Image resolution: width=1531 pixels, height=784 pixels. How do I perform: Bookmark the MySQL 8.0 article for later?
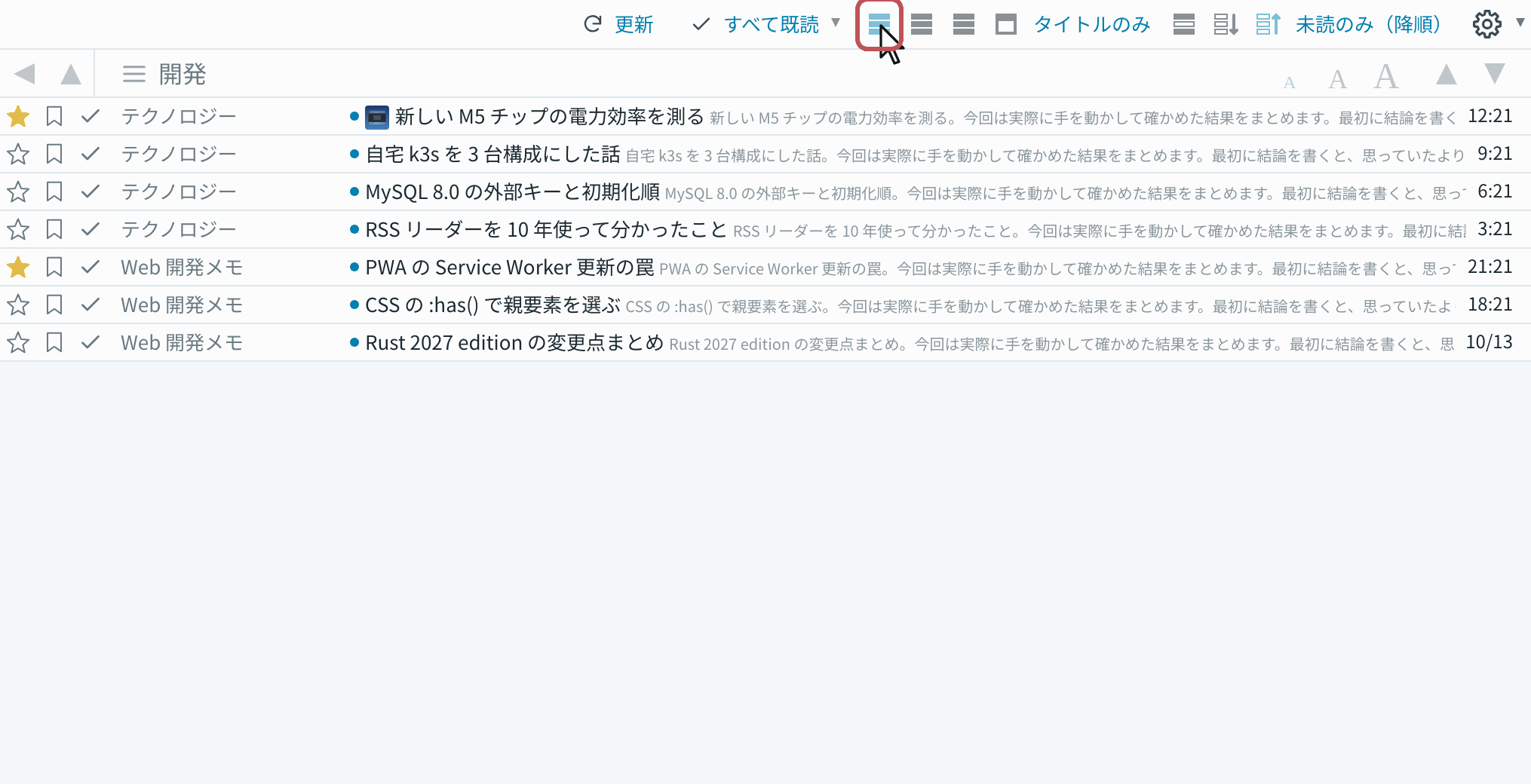(54, 191)
